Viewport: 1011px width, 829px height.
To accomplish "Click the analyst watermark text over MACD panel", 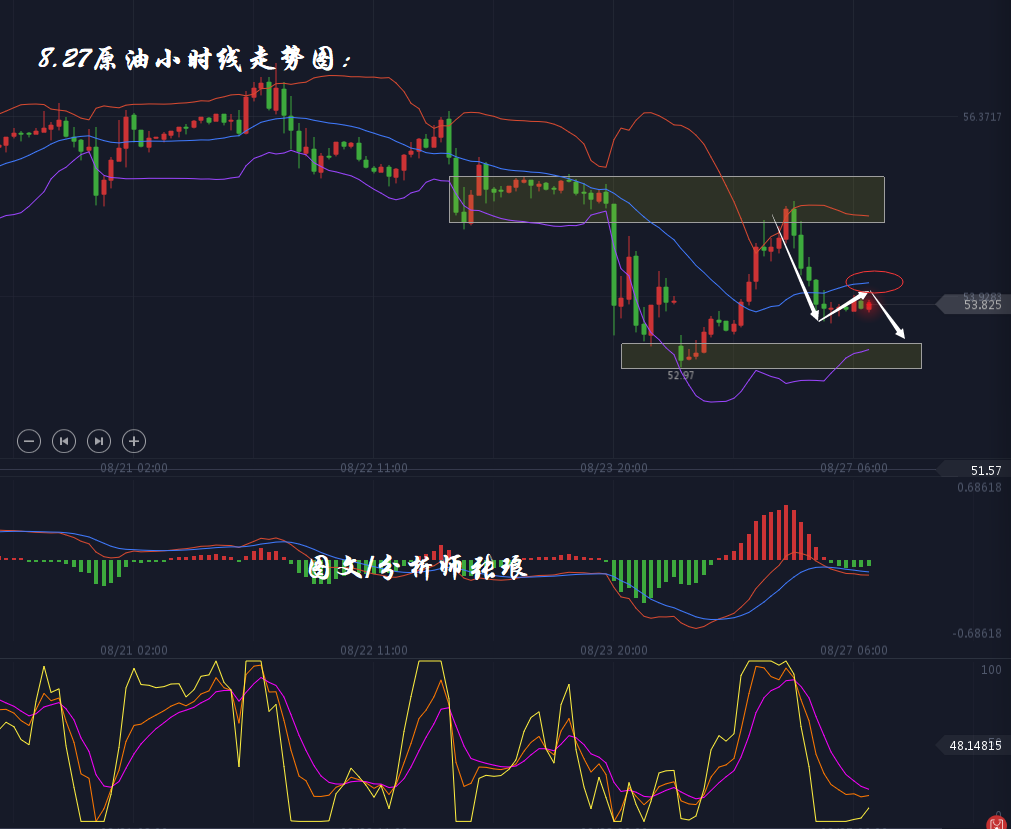I will 417,568.
